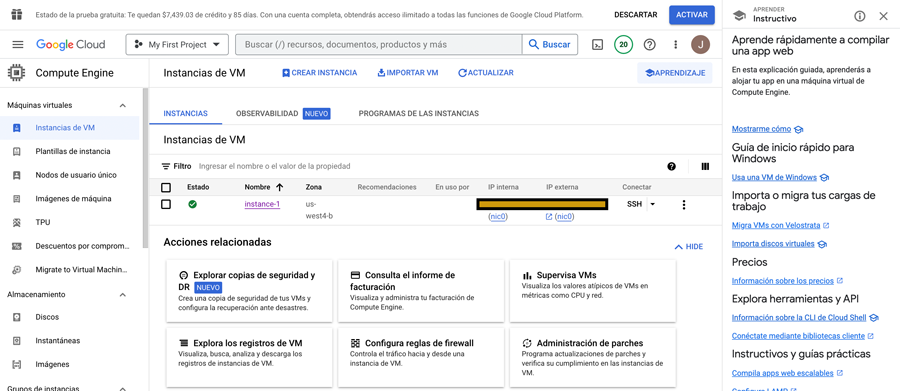Hide the Acciones relacionadas section

(688, 247)
